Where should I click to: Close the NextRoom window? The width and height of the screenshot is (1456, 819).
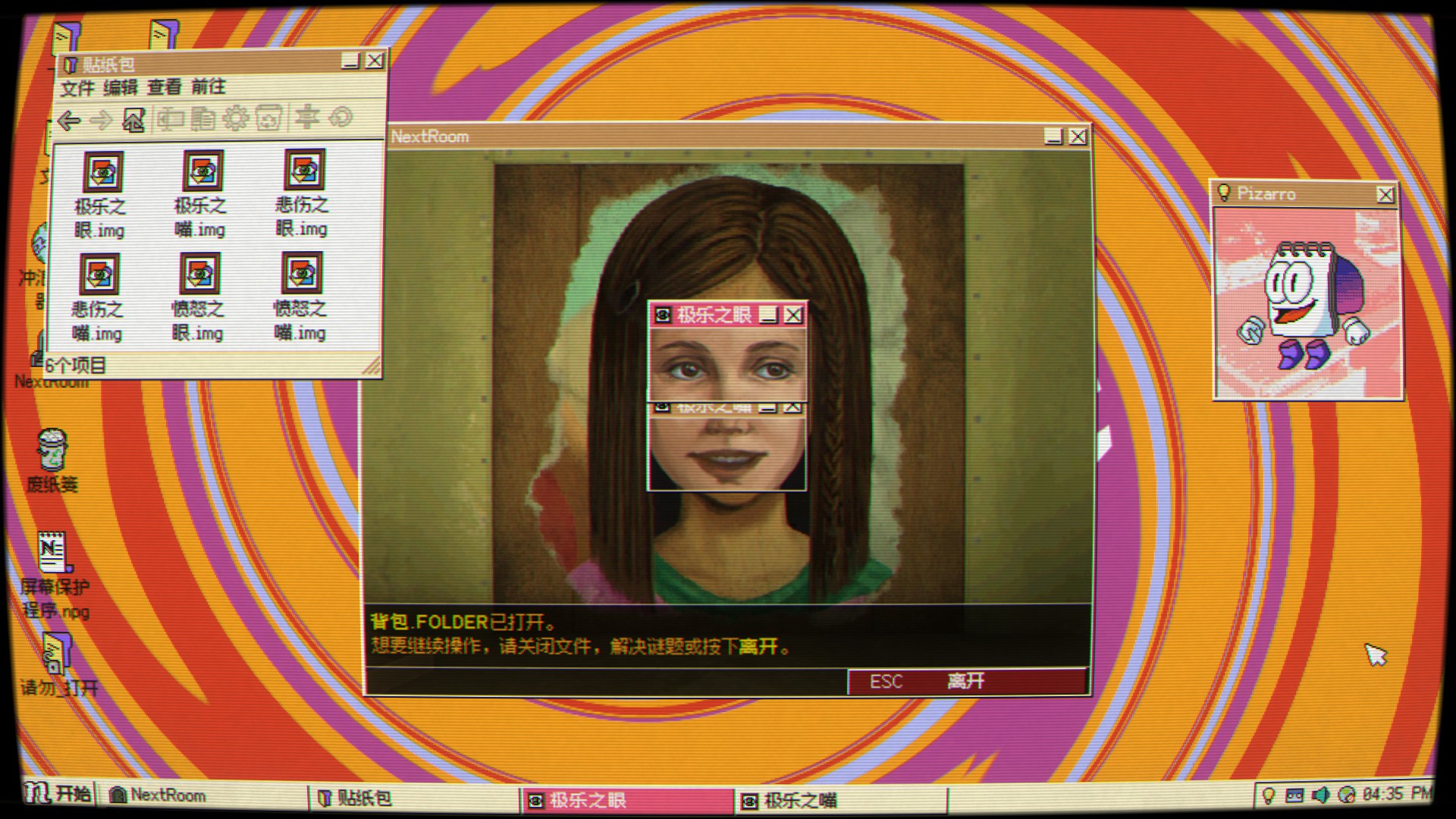click(1078, 136)
